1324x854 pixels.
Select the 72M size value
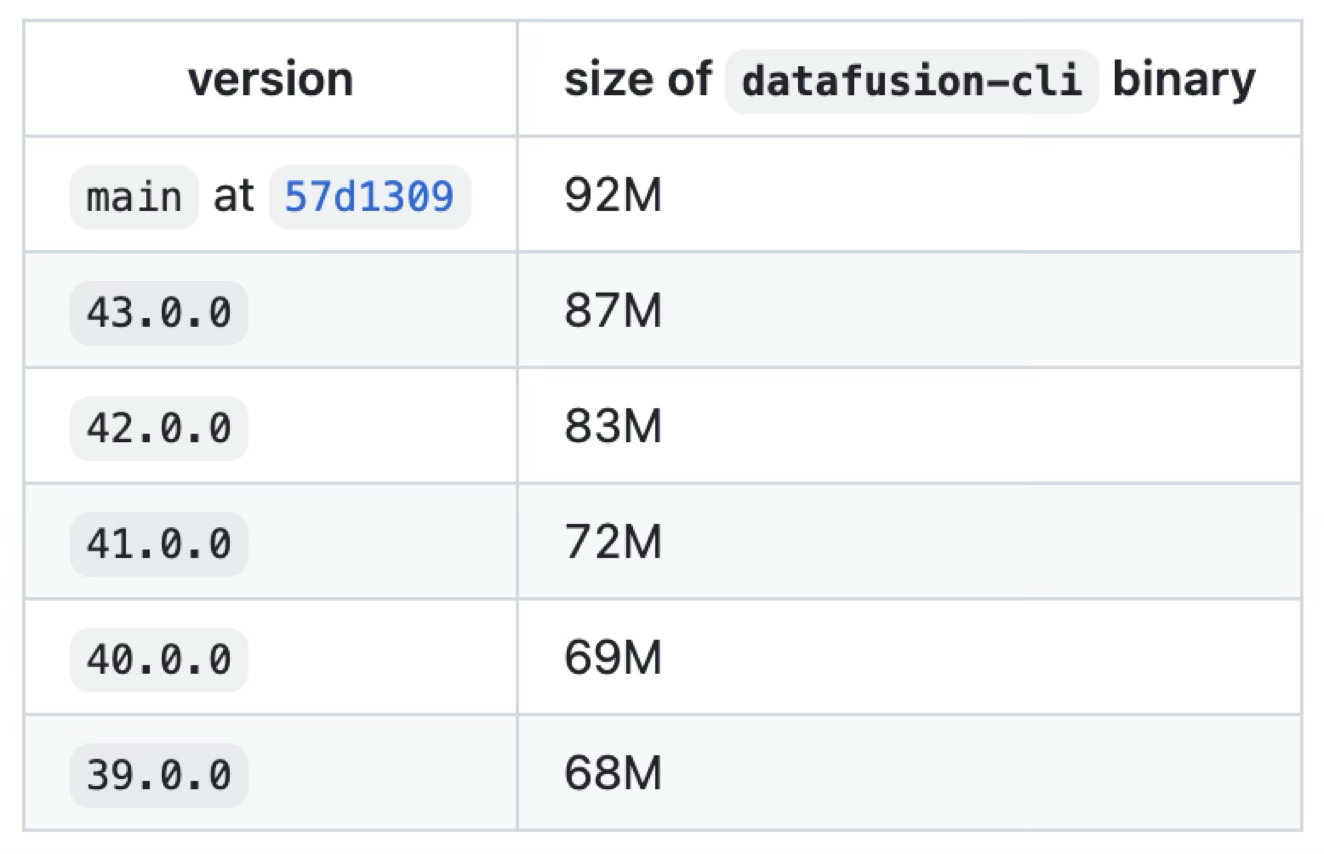point(612,544)
